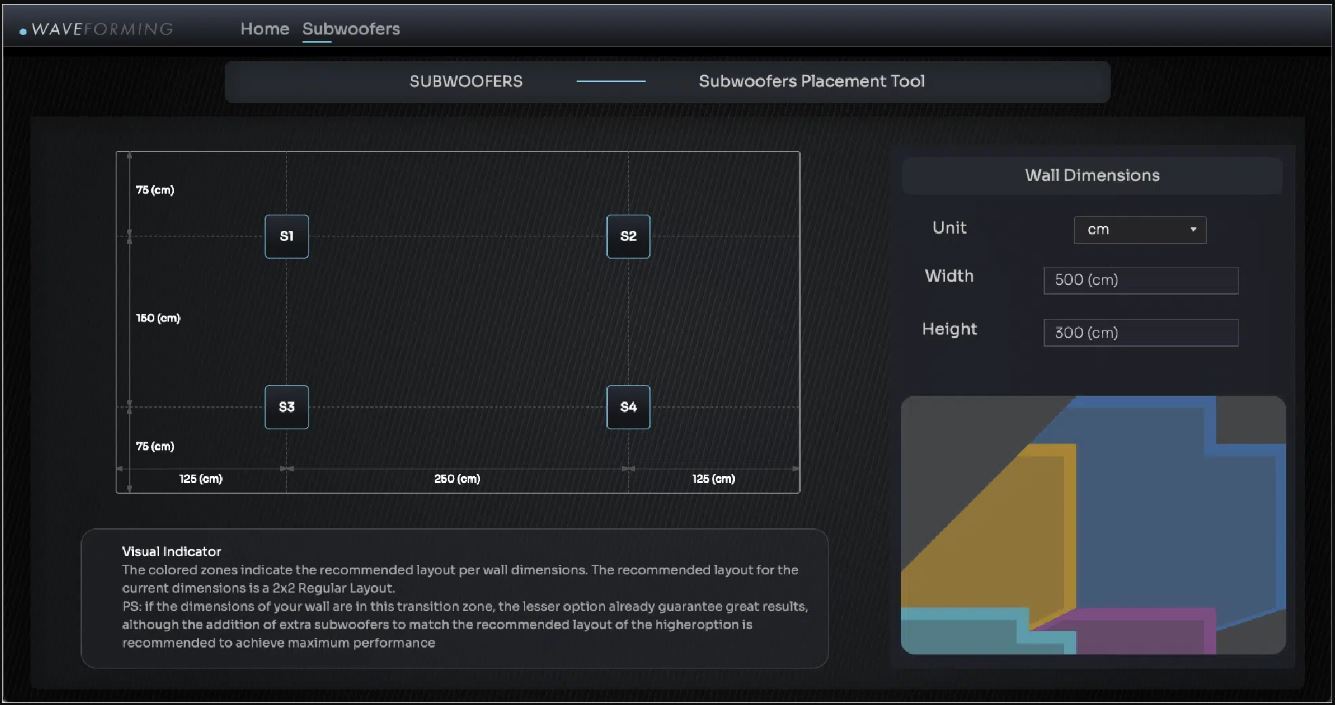The height and width of the screenshot is (705, 1335).
Task: Select the S3 subwoofer marker
Action: (286, 407)
